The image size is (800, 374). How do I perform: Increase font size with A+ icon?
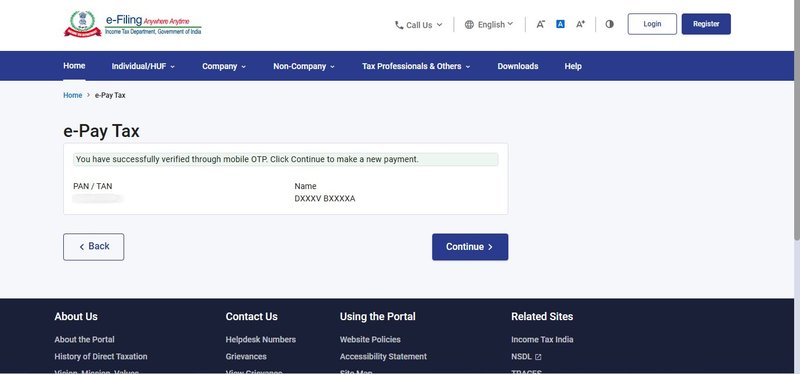(x=580, y=24)
